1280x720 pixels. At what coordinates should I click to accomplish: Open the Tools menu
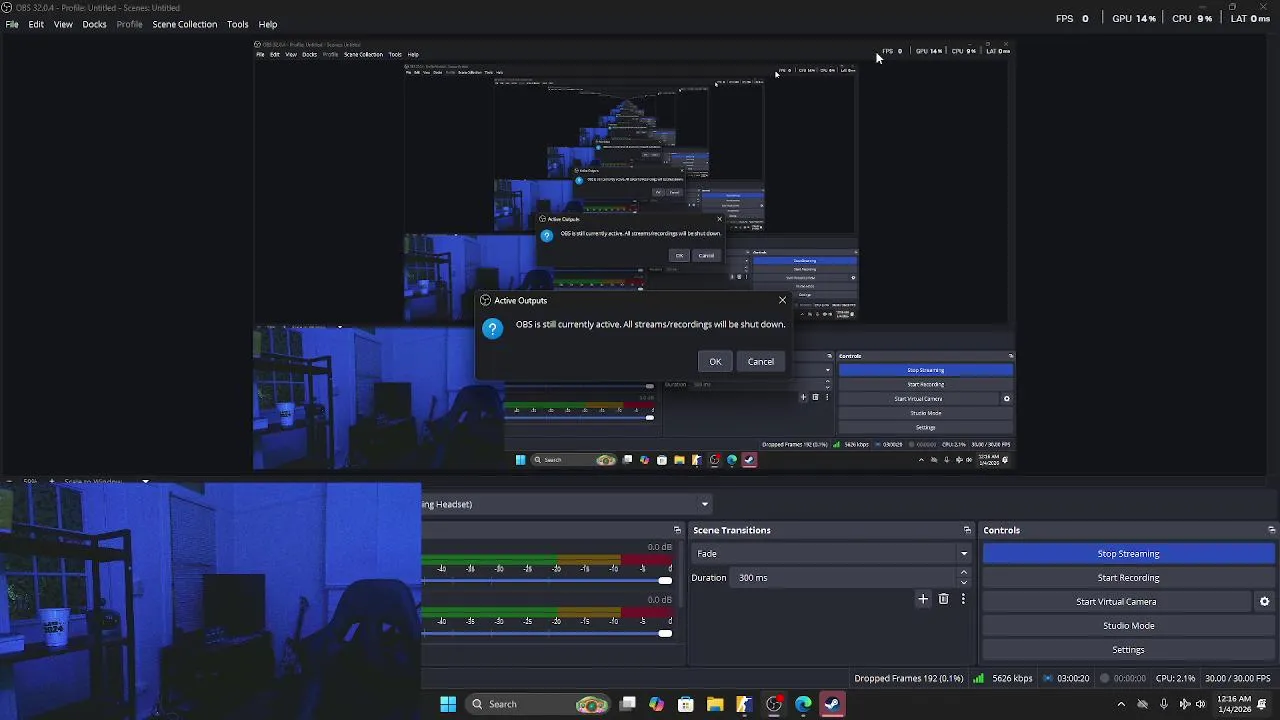click(238, 24)
